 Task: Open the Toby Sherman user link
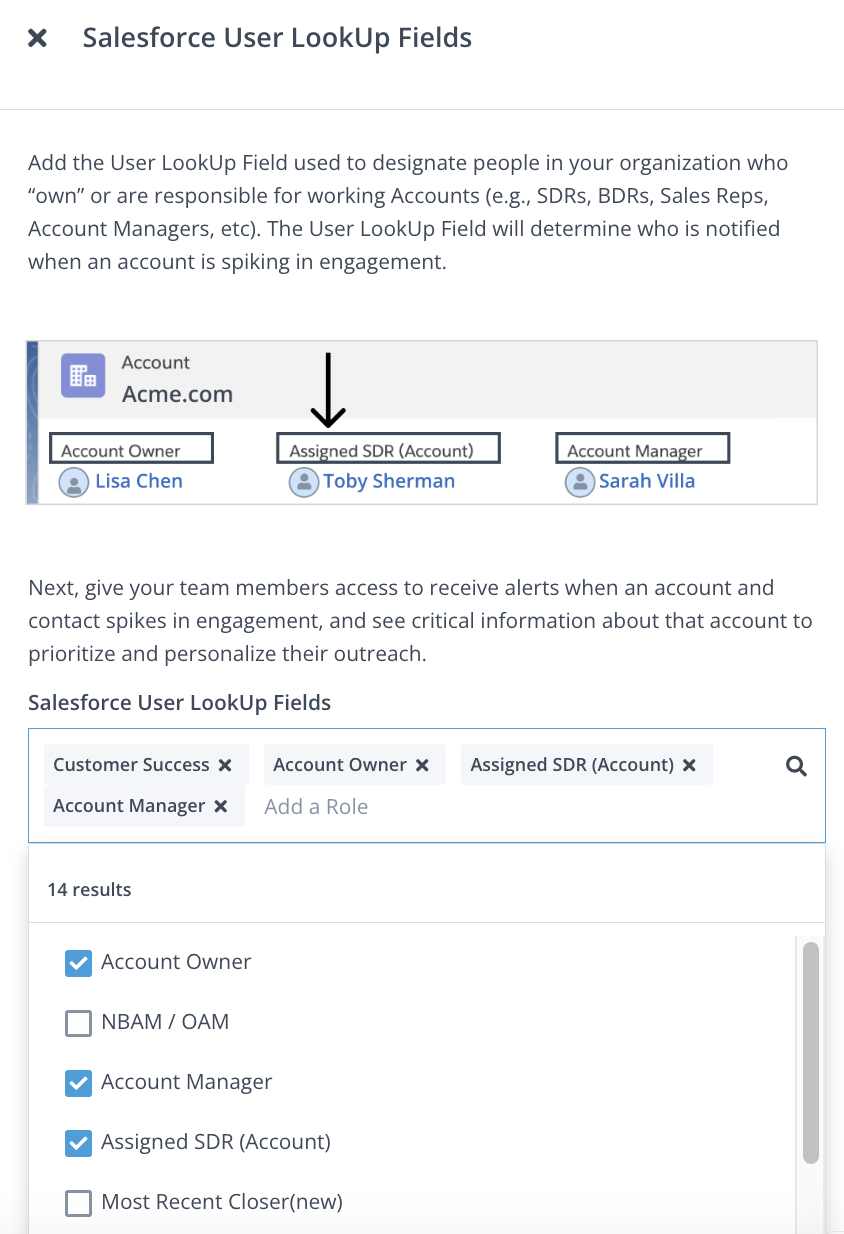(x=389, y=481)
